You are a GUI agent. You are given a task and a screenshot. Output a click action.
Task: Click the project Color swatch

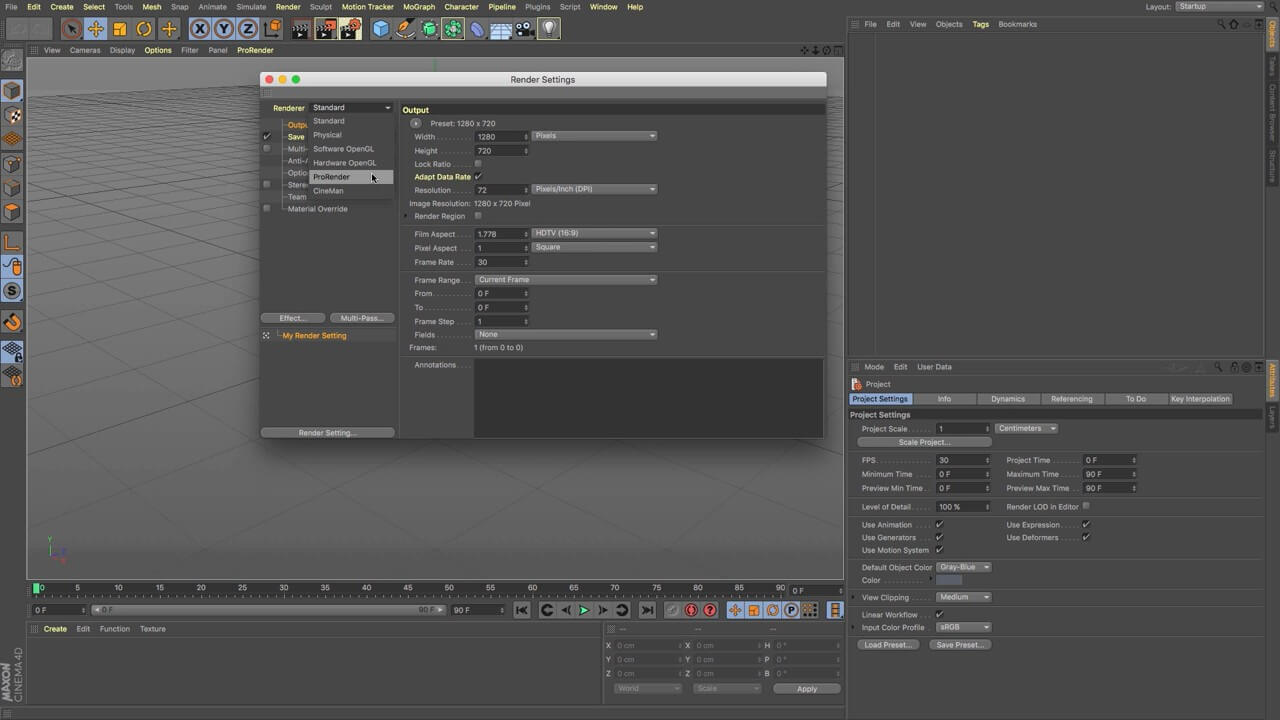click(x=949, y=581)
